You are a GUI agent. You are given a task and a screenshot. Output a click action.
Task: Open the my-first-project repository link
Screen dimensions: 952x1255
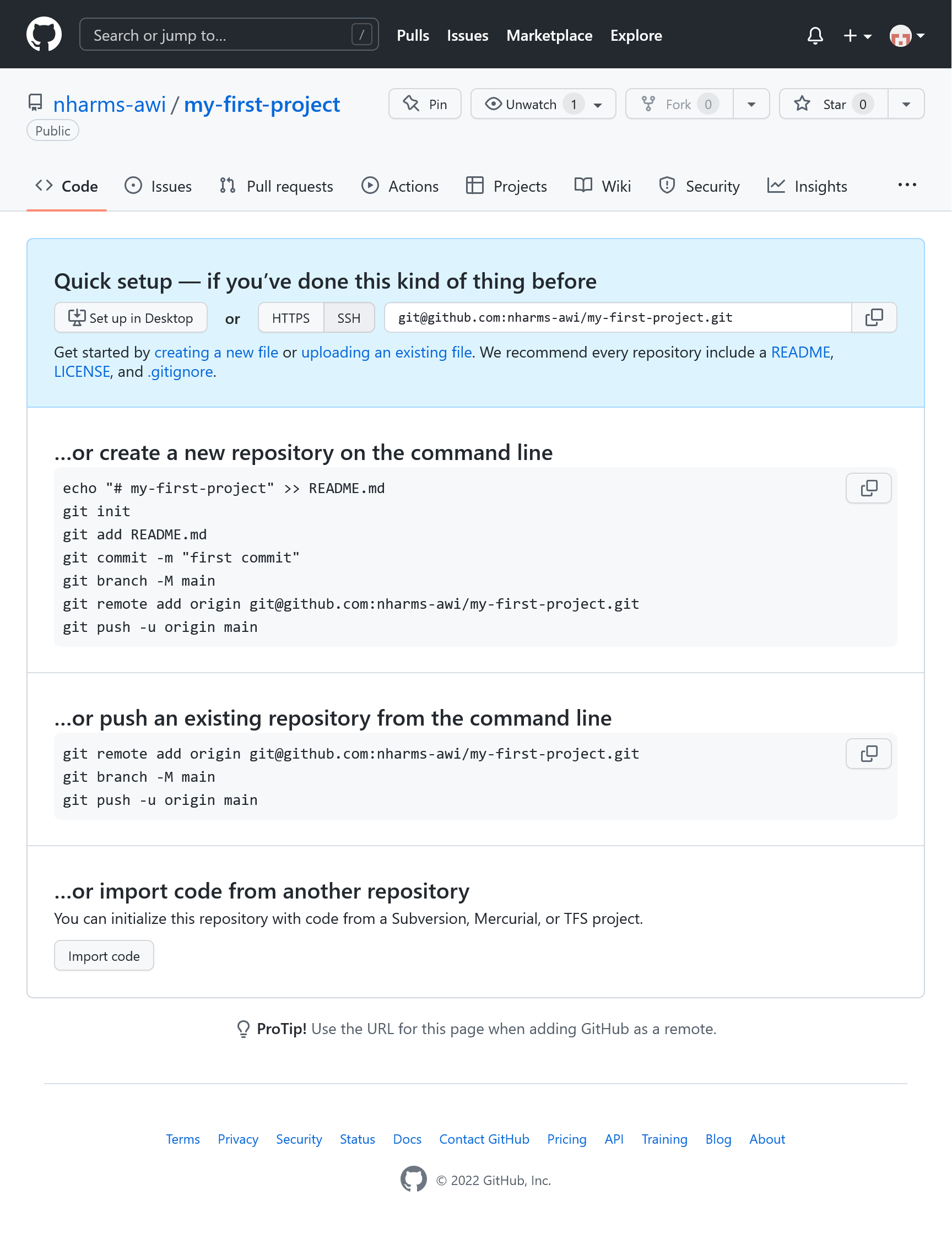(x=262, y=104)
